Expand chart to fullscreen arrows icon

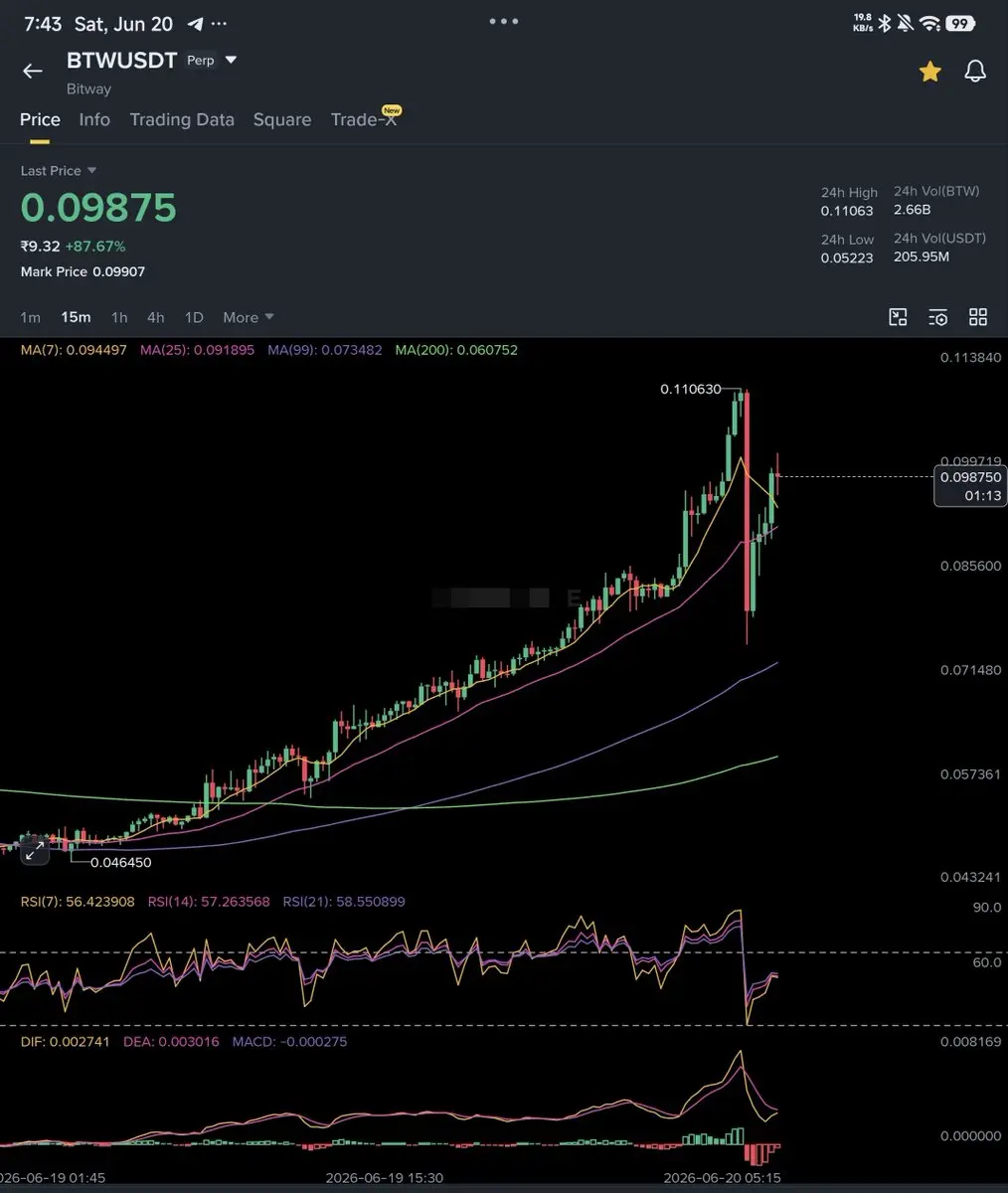click(34, 851)
